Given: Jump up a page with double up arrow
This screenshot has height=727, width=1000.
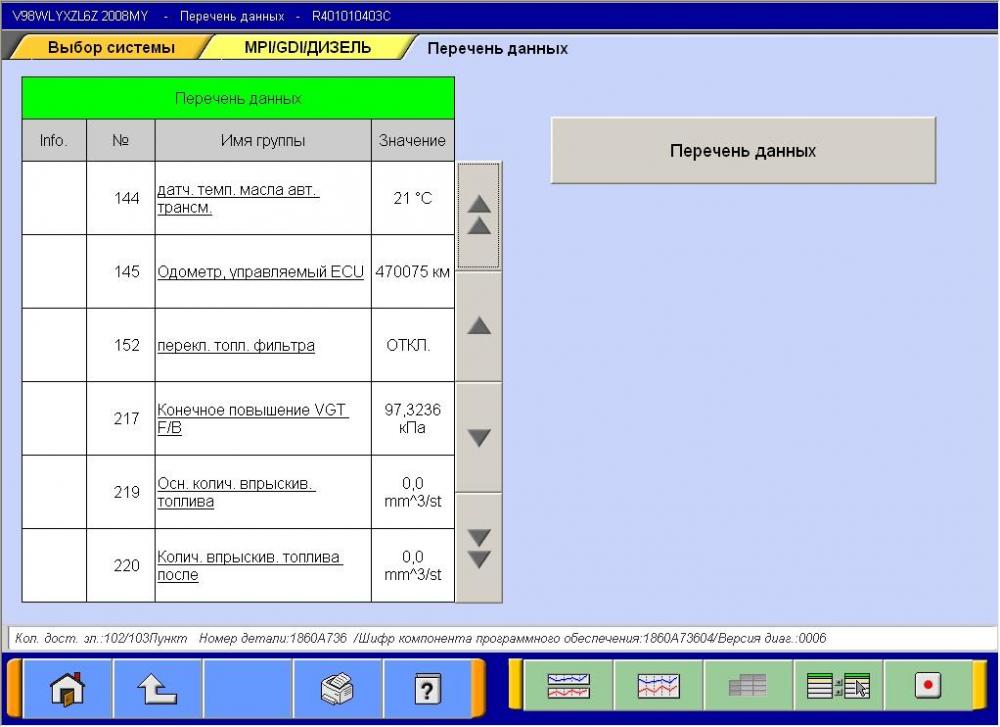Looking at the screenshot, I should [x=479, y=216].
